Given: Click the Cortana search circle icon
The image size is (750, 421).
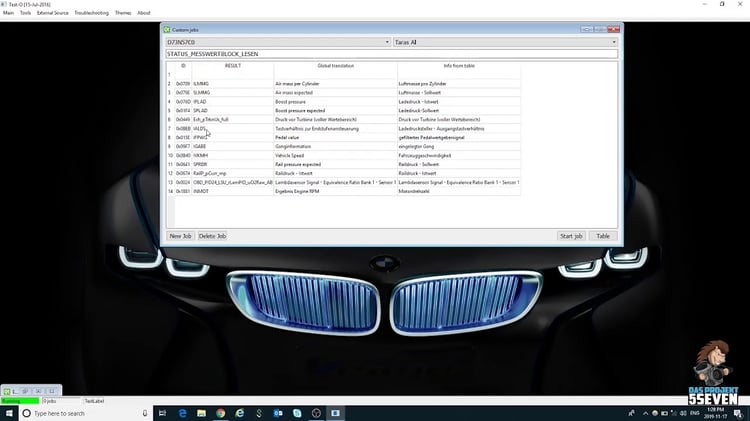Looking at the screenshot, I should pos(27,413).
